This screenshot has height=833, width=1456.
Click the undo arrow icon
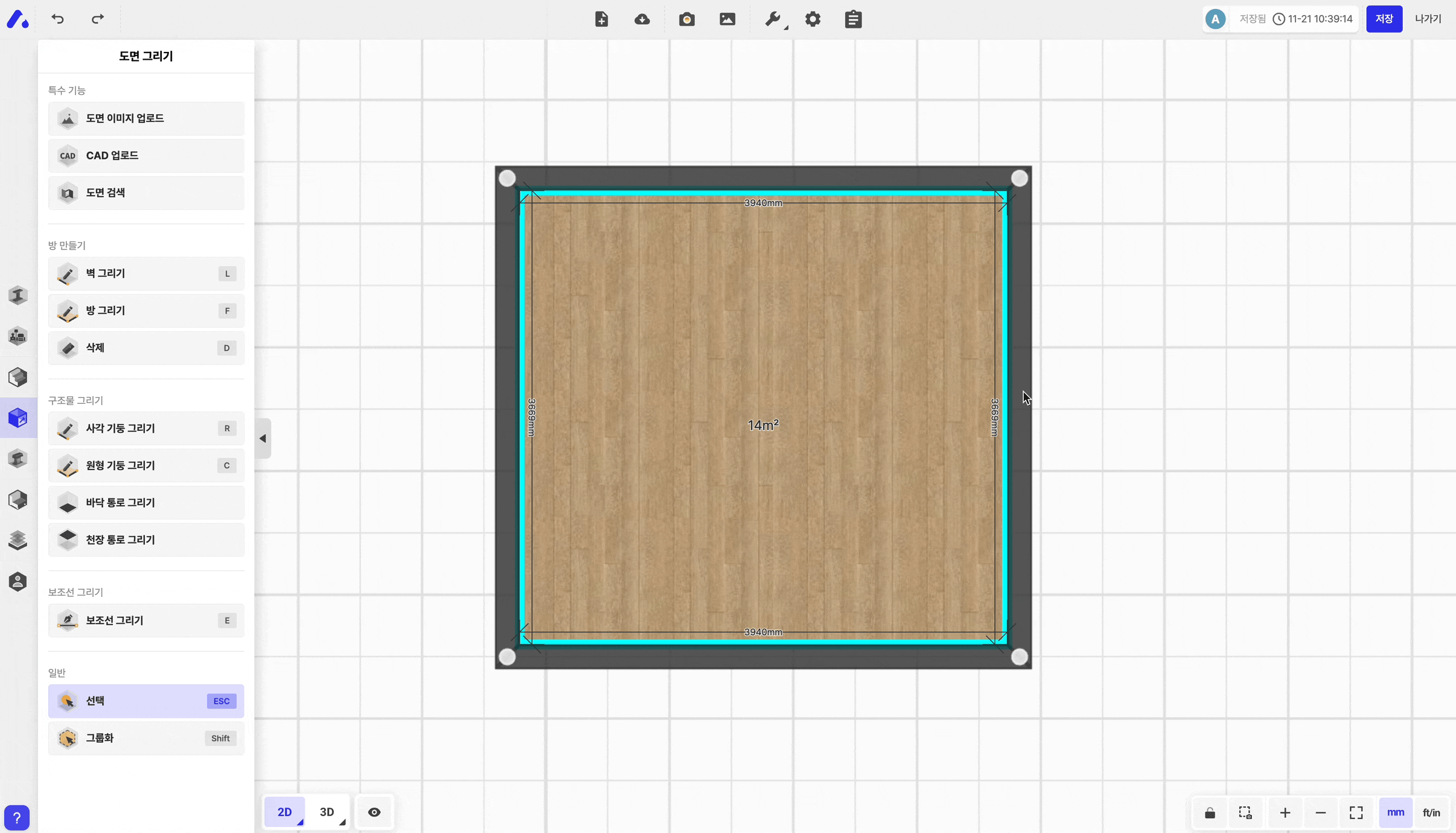tap(57, 19)
